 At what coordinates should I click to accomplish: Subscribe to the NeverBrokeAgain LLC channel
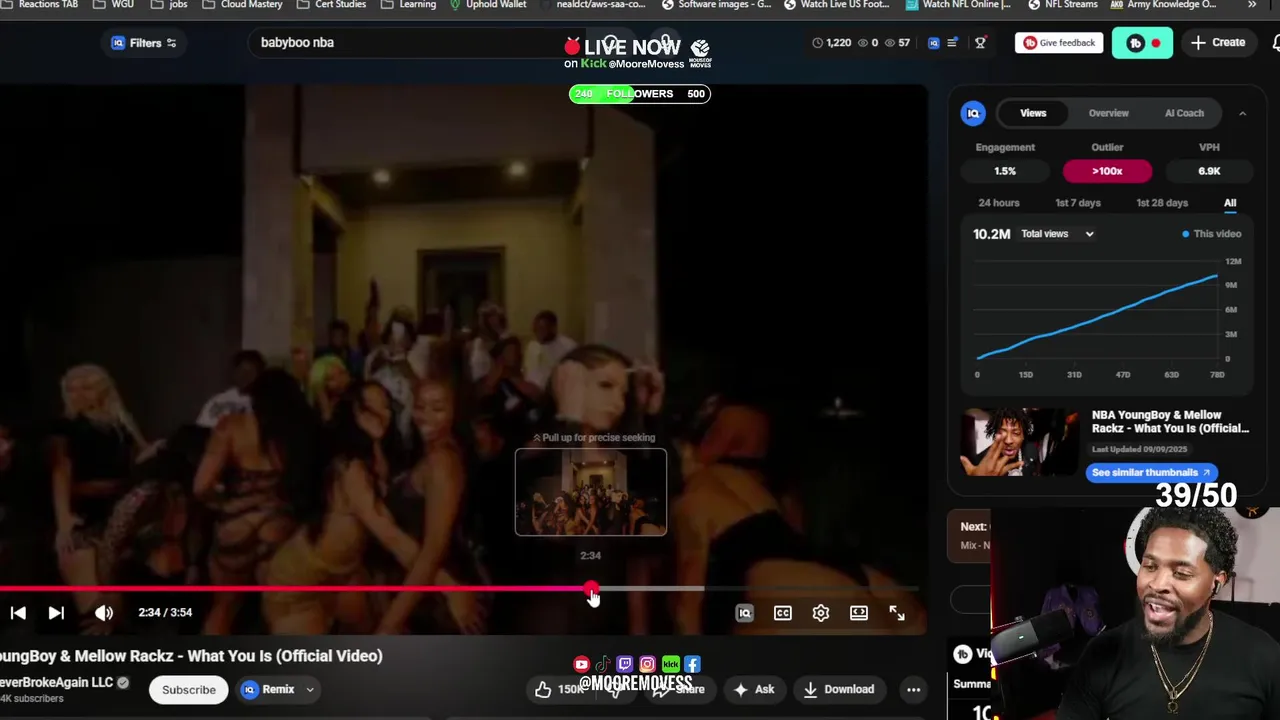coord(189,689)
